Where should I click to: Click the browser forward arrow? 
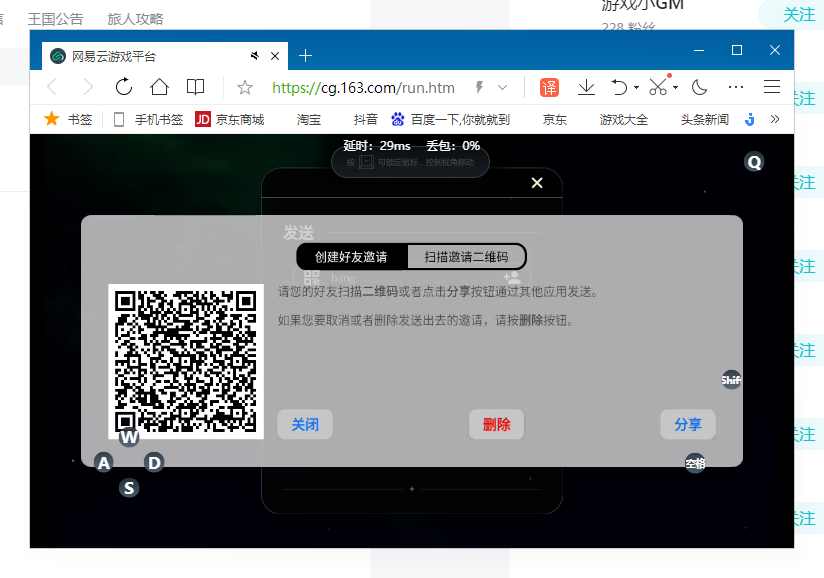(x=88, y=87)
